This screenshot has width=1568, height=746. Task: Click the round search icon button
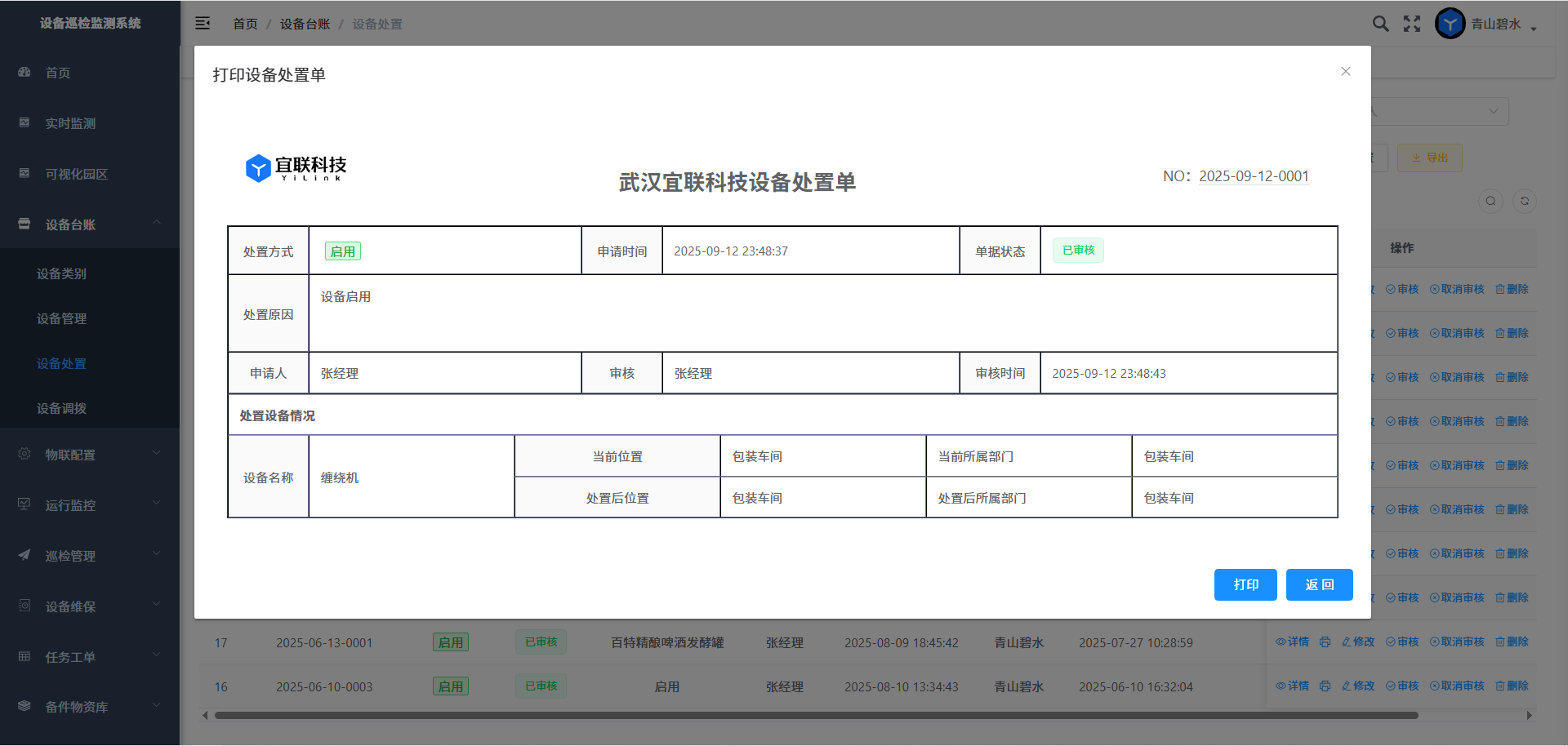pyautogui.click(x=1490, y=202)
